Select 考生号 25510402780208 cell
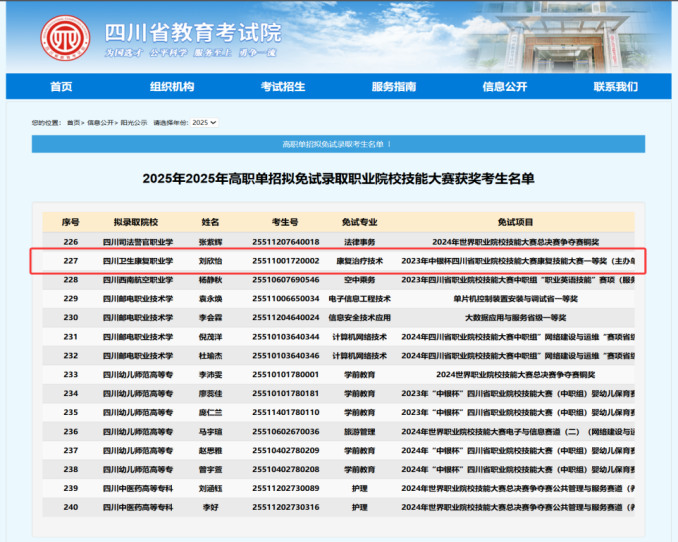This screenshot has width=678, height=542. 285,469
